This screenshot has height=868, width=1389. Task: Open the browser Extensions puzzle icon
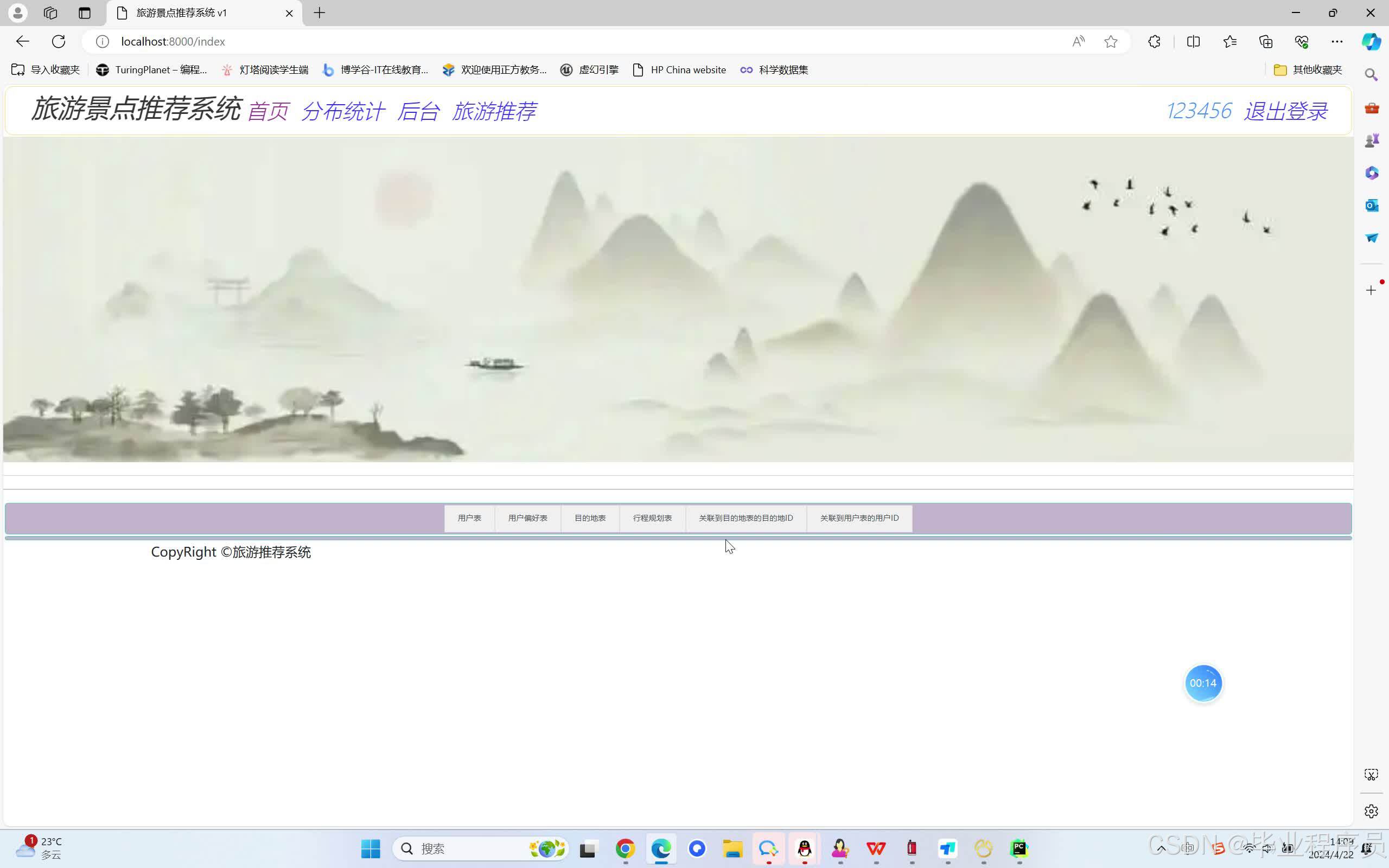(x=1154, y=41)
